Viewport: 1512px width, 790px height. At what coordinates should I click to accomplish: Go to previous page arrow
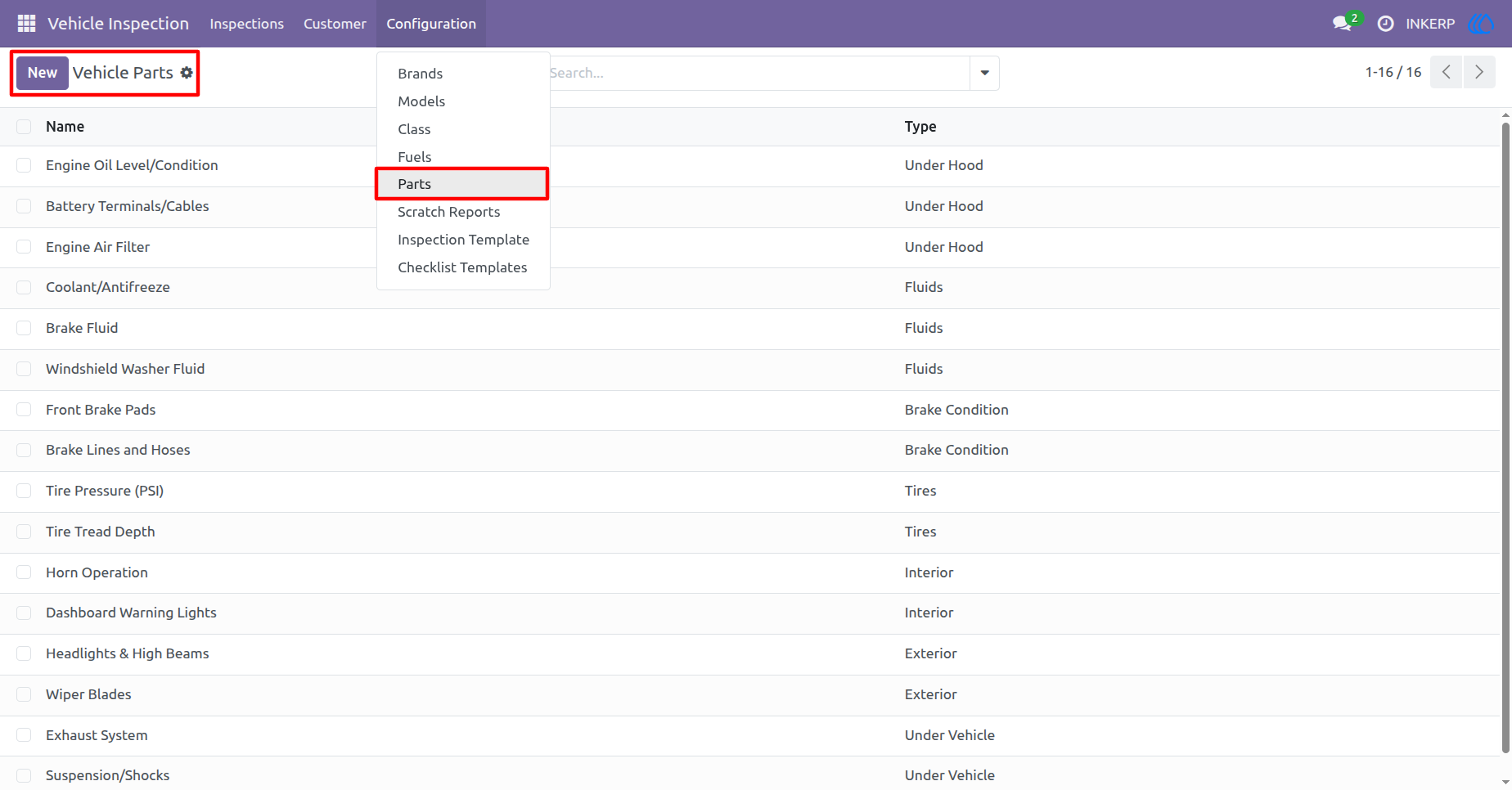[1446, 72]
